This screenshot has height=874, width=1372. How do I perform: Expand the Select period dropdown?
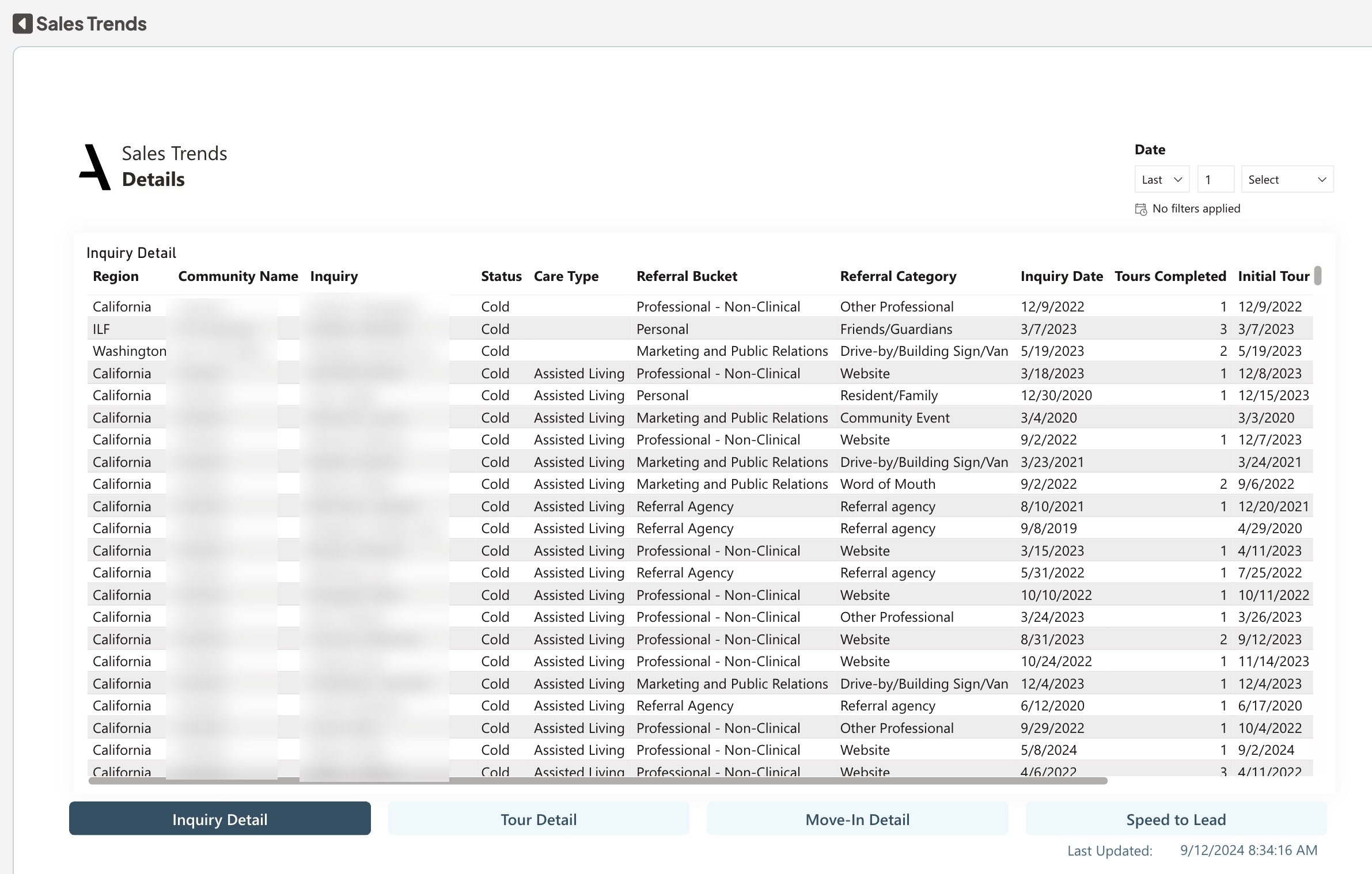pos(1286,180)
